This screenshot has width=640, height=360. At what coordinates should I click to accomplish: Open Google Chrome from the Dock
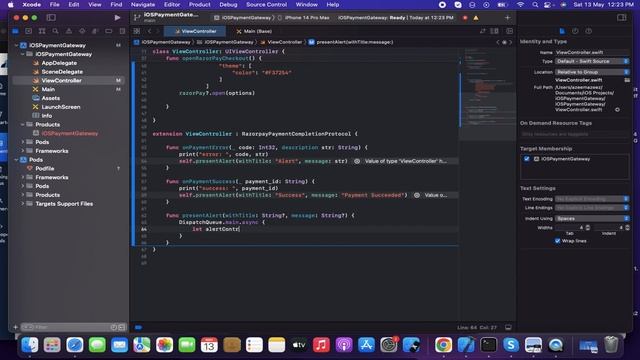point(443,345)
